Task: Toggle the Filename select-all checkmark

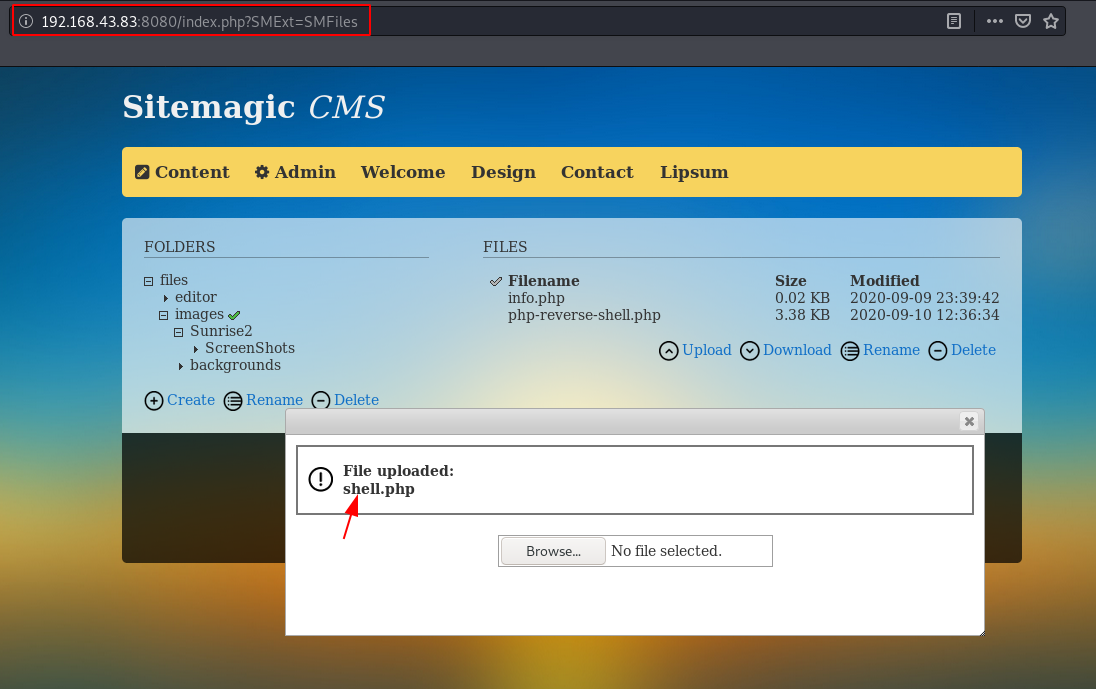Action: (x=496, y=282)
